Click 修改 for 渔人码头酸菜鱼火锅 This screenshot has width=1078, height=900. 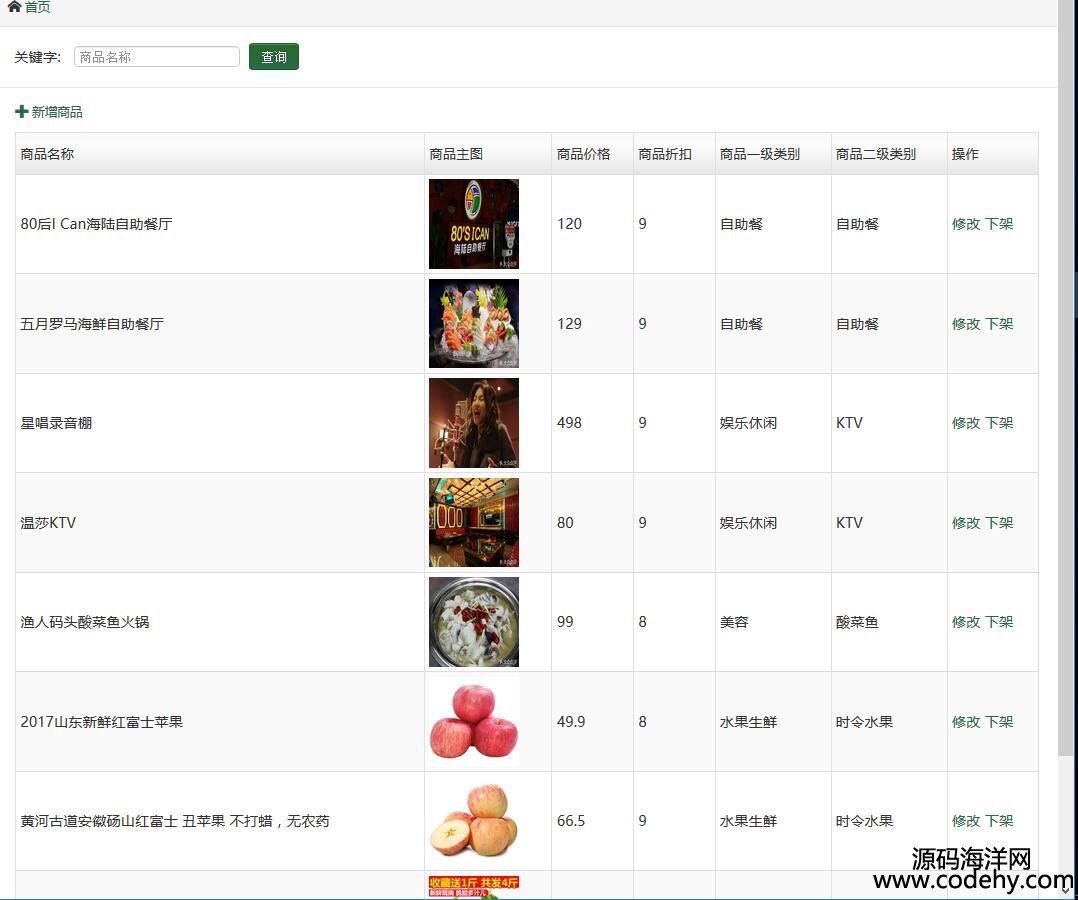(x=966, y=622)
